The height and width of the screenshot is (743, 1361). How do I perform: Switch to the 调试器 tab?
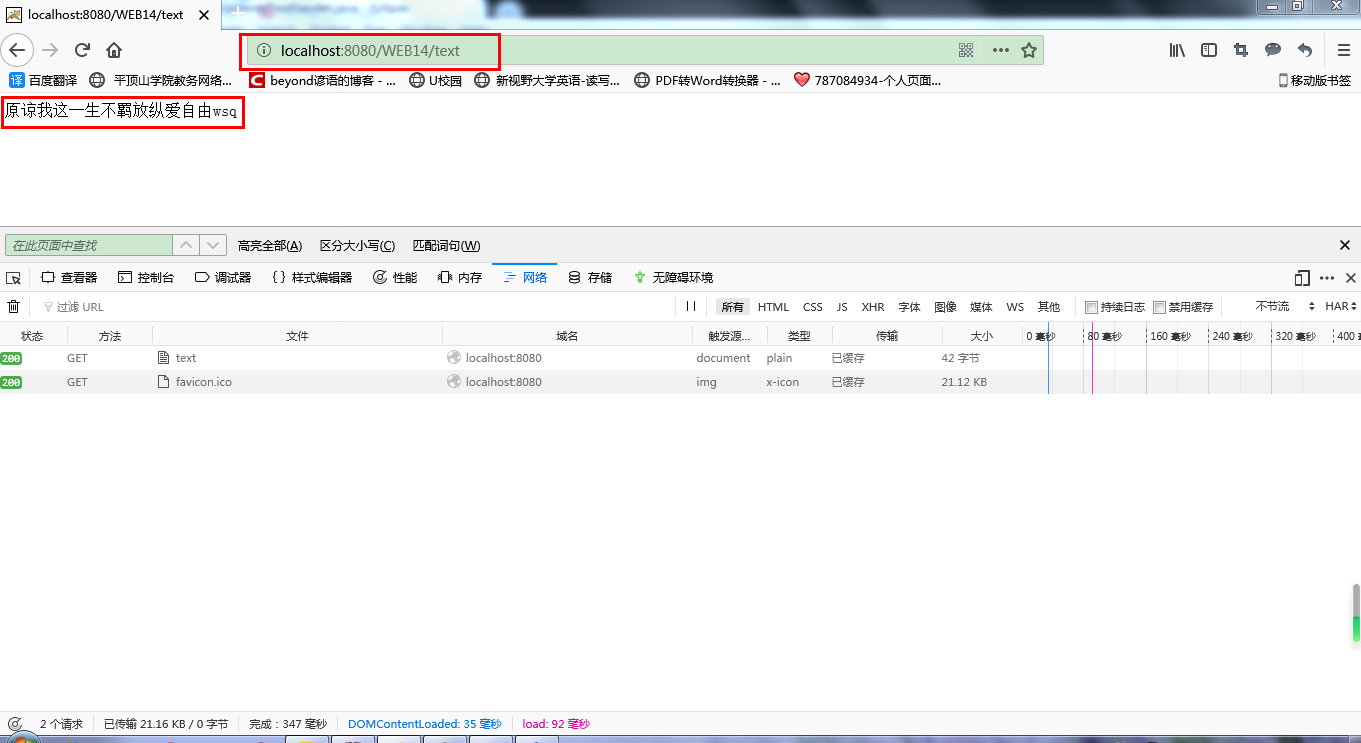point(223,278)
